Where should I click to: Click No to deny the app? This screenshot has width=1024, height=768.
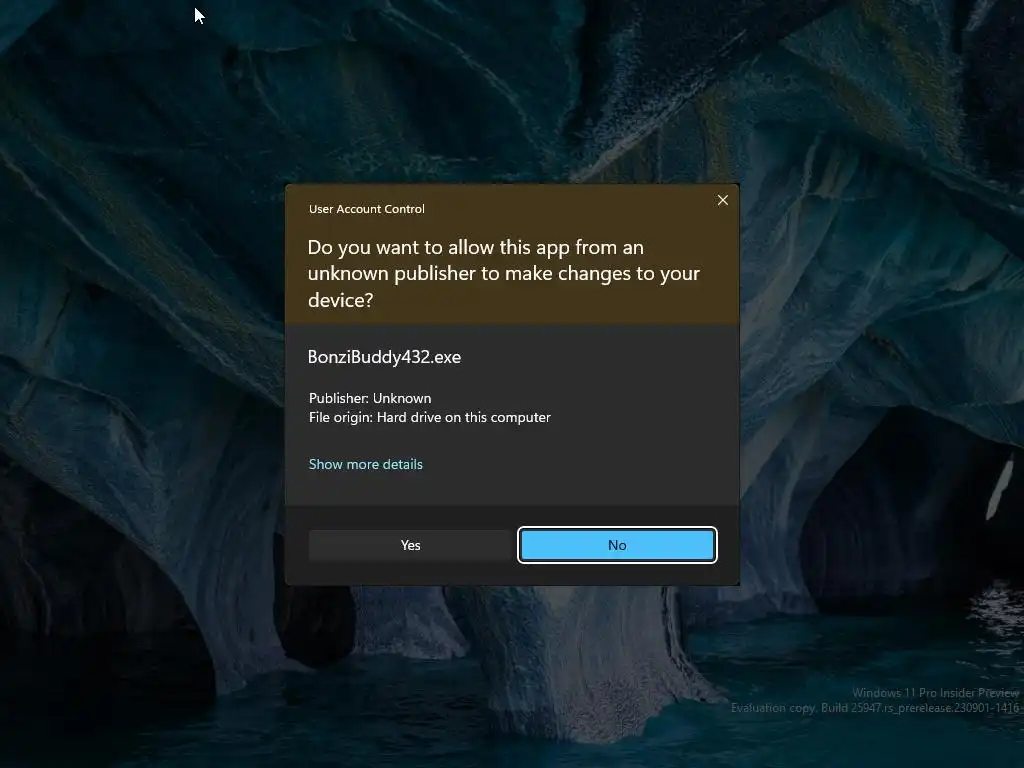tap(617, 545)
